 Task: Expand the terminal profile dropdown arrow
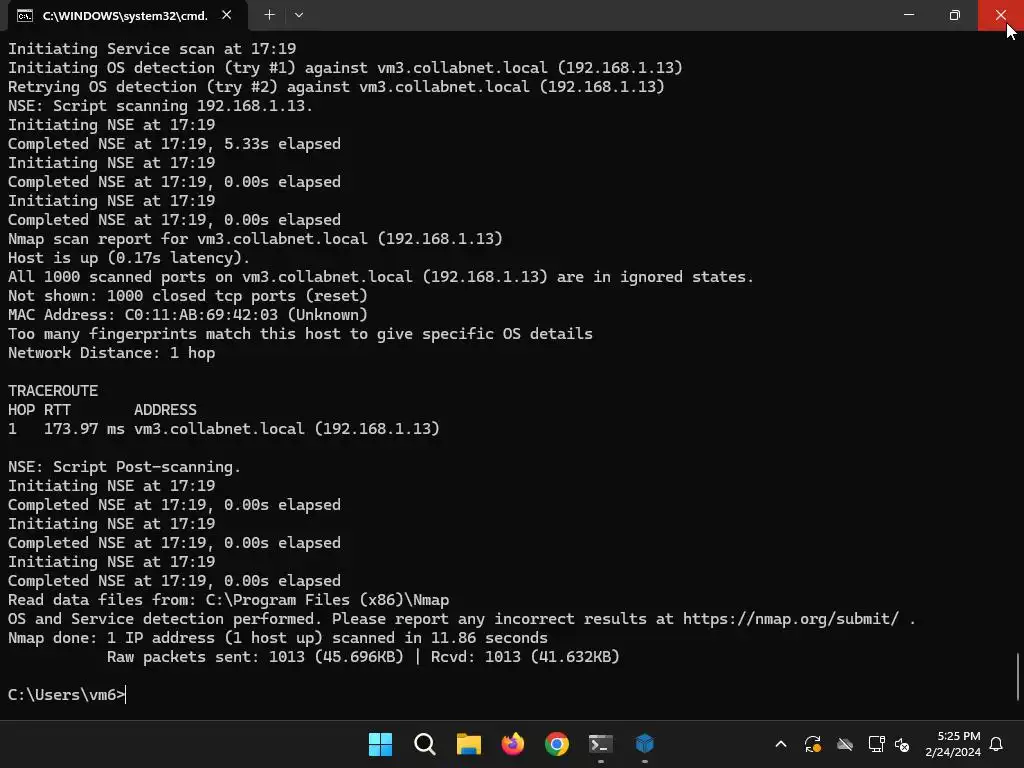click(298, 15)
